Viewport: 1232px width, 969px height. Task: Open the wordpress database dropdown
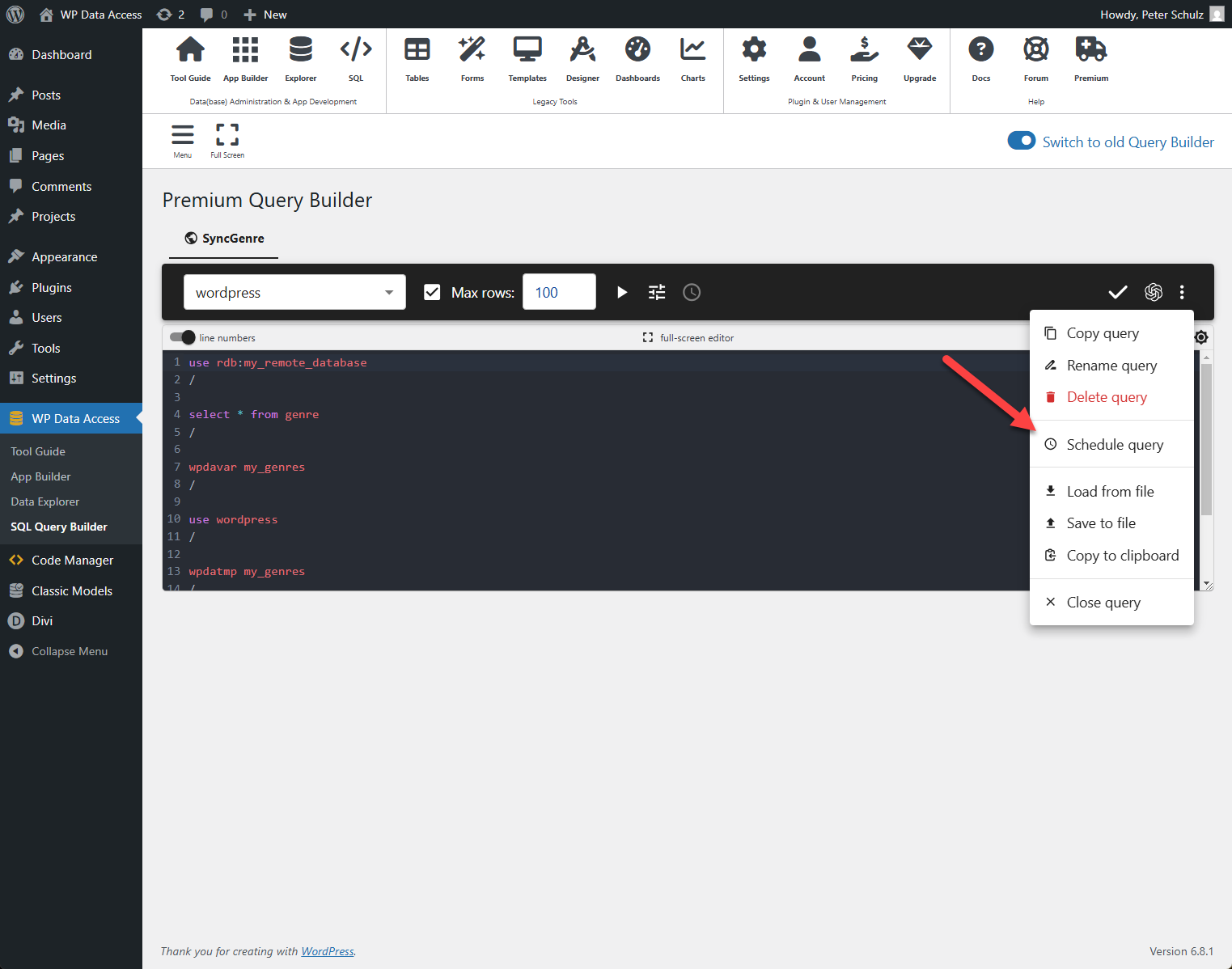tap(294, 292)
